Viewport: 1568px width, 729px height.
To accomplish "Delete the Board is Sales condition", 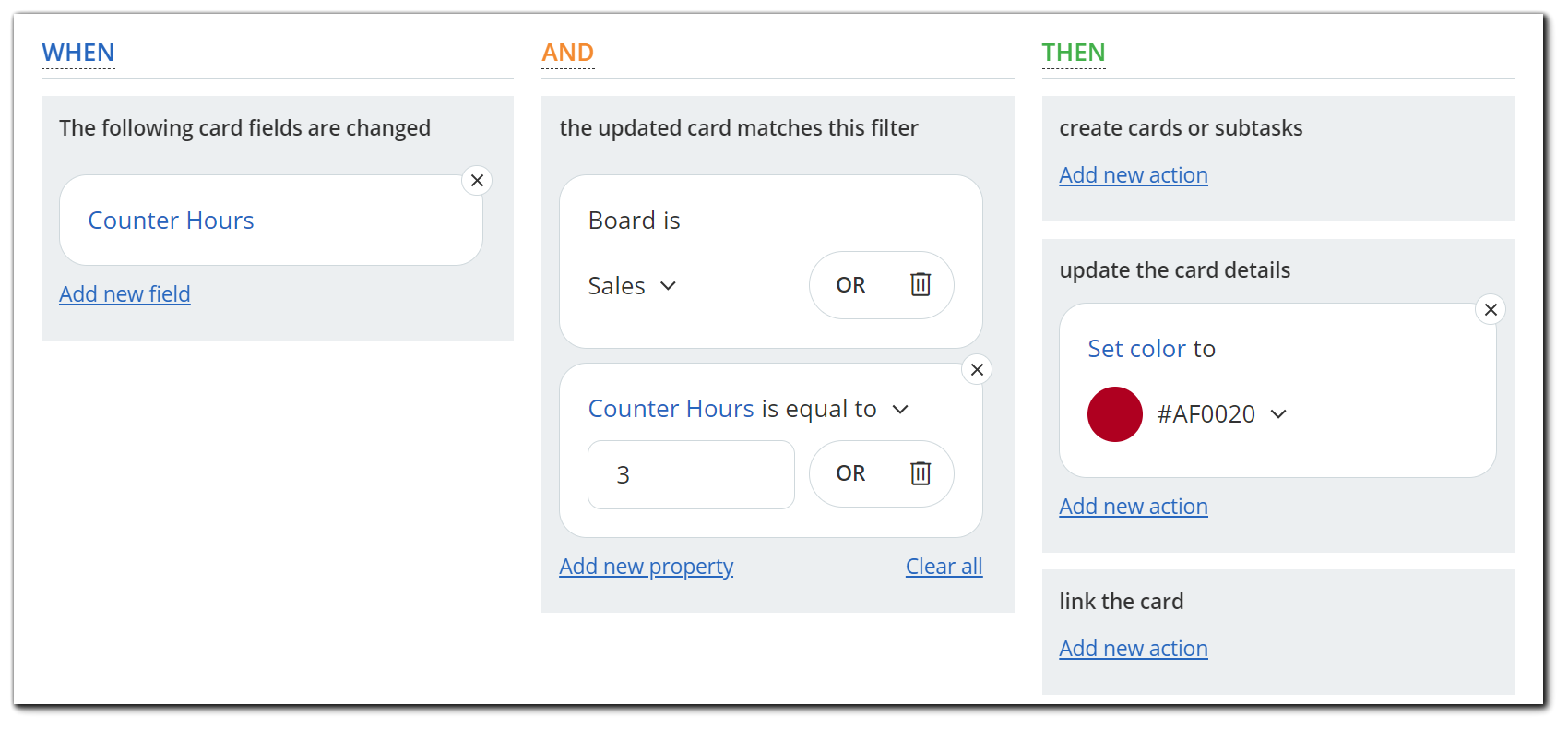I will click(921, 285).
